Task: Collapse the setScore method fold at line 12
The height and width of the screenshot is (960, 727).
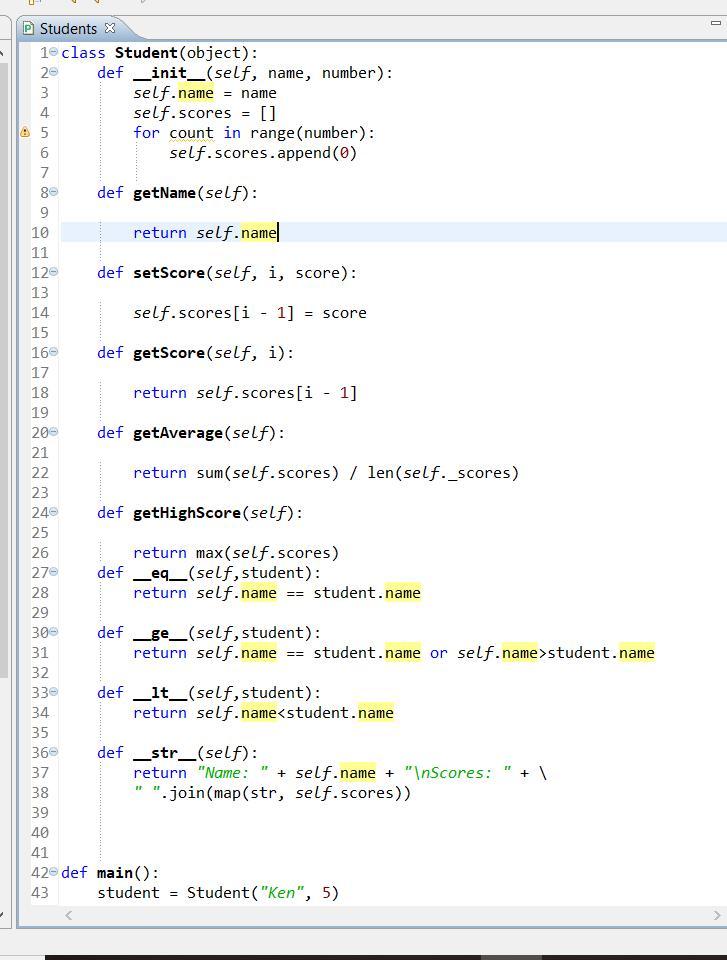Action: tap(54, 272)
